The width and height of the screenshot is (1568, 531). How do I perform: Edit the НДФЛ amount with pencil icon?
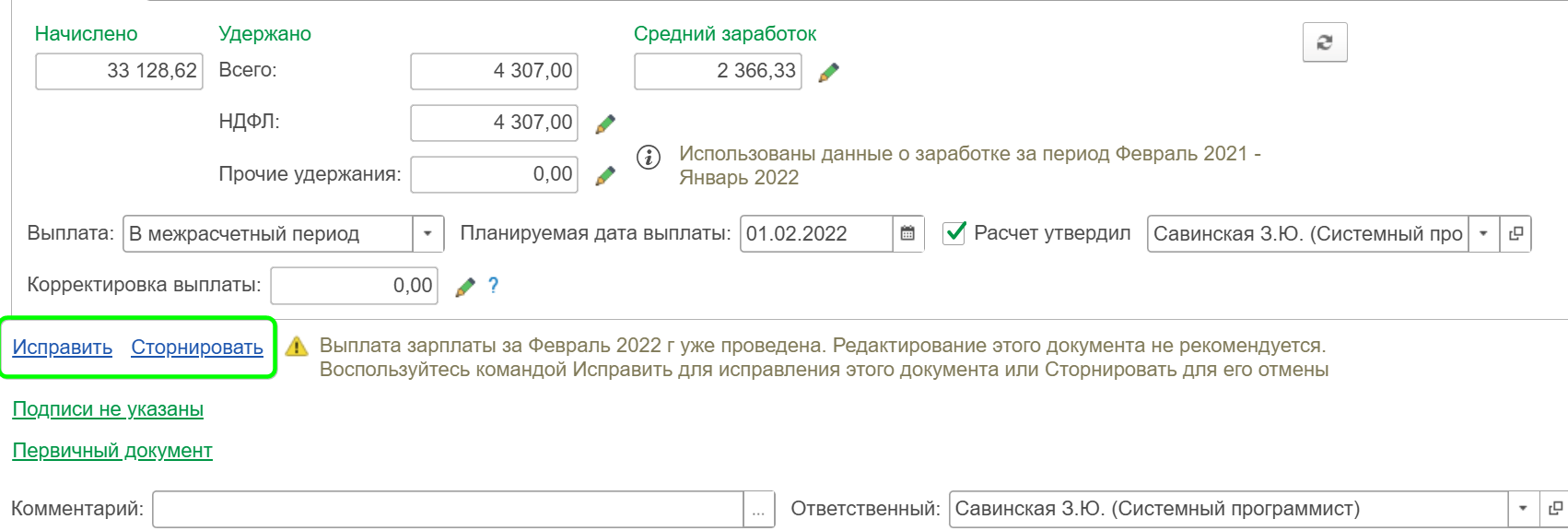[605, 123]
